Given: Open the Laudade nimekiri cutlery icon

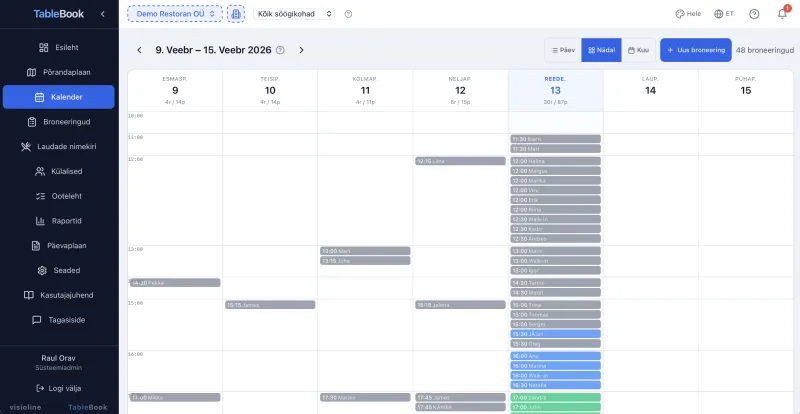Looking at the screenshot, I should click(26, 147).
